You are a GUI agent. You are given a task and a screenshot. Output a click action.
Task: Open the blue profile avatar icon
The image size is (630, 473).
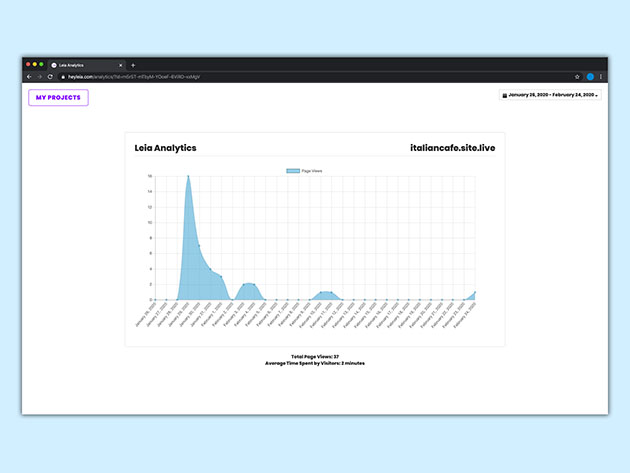coord(590,77)
